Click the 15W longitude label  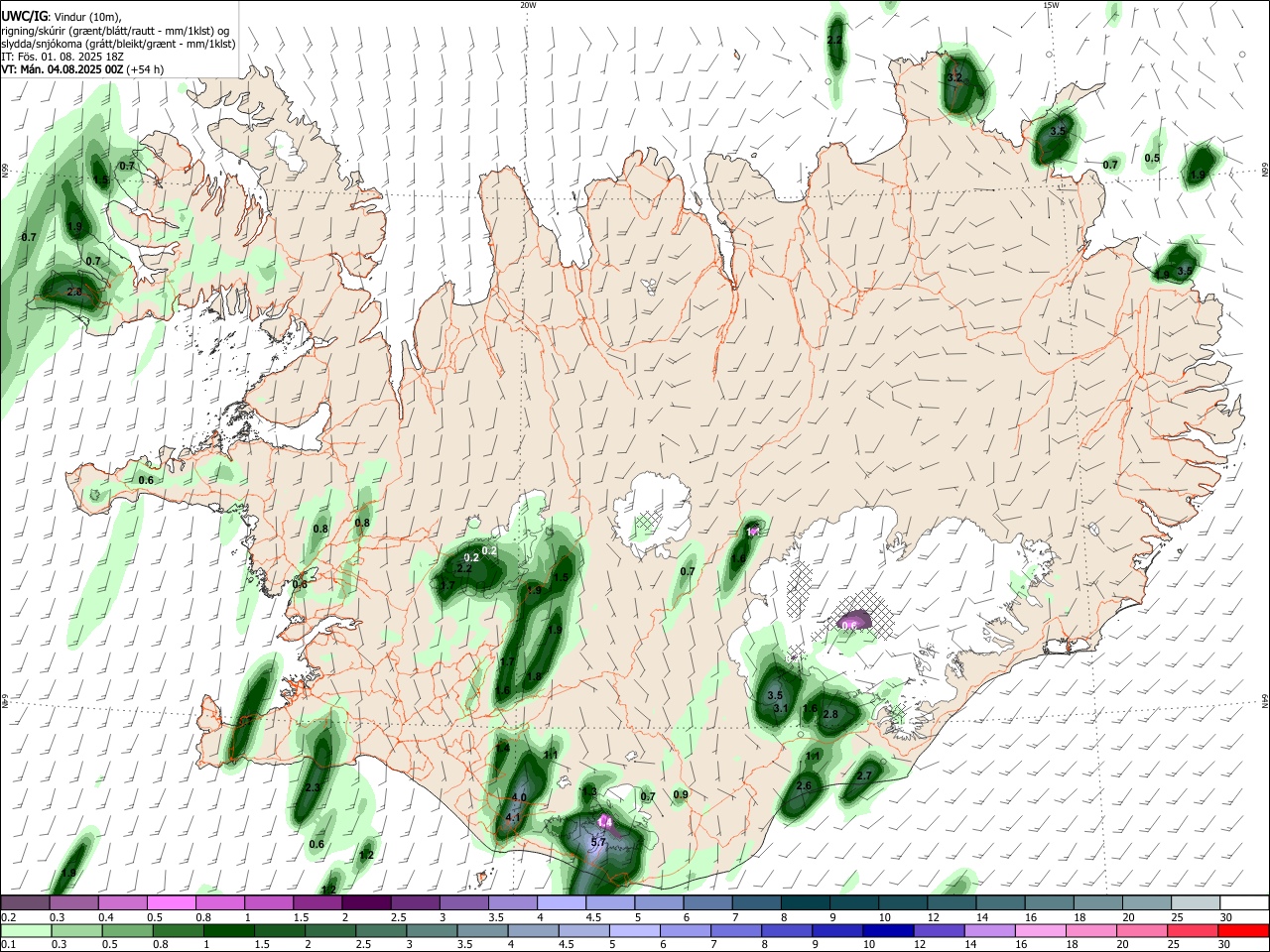[x=1051, y=5]
